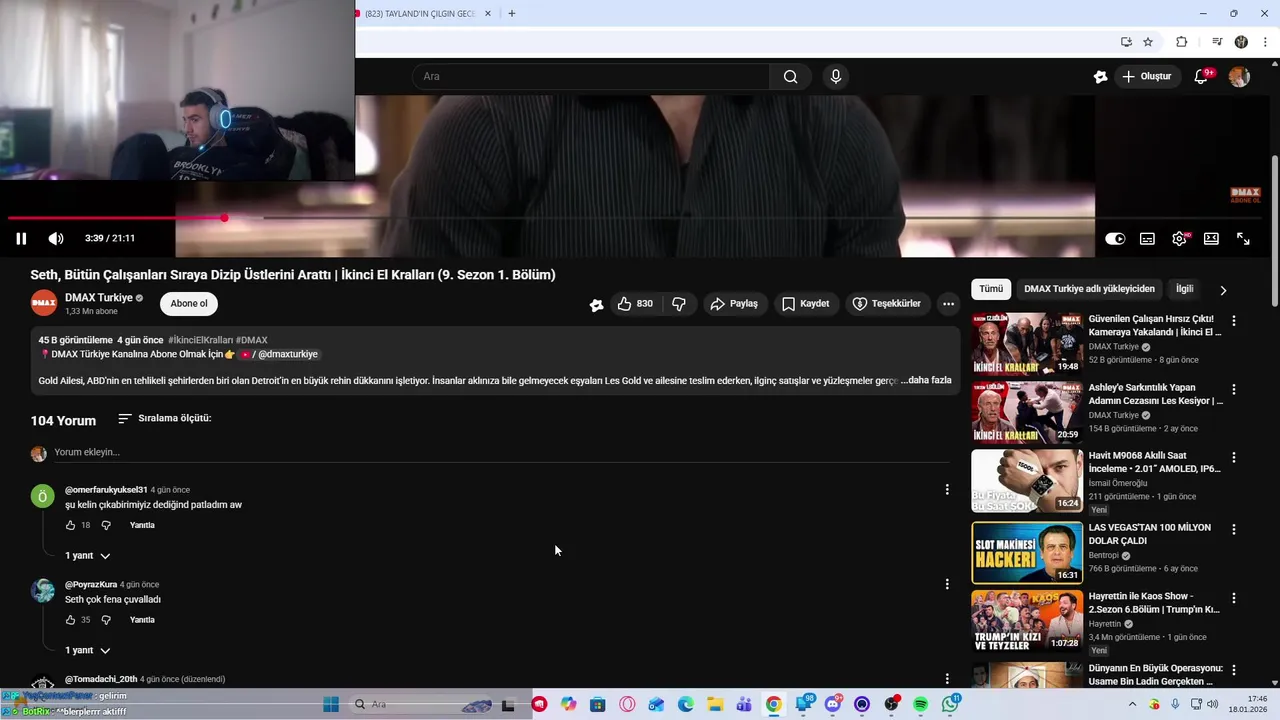The height and width of the screenshot is (720, 1280).
Task: Open the player settings gear
Action: 1179,239
